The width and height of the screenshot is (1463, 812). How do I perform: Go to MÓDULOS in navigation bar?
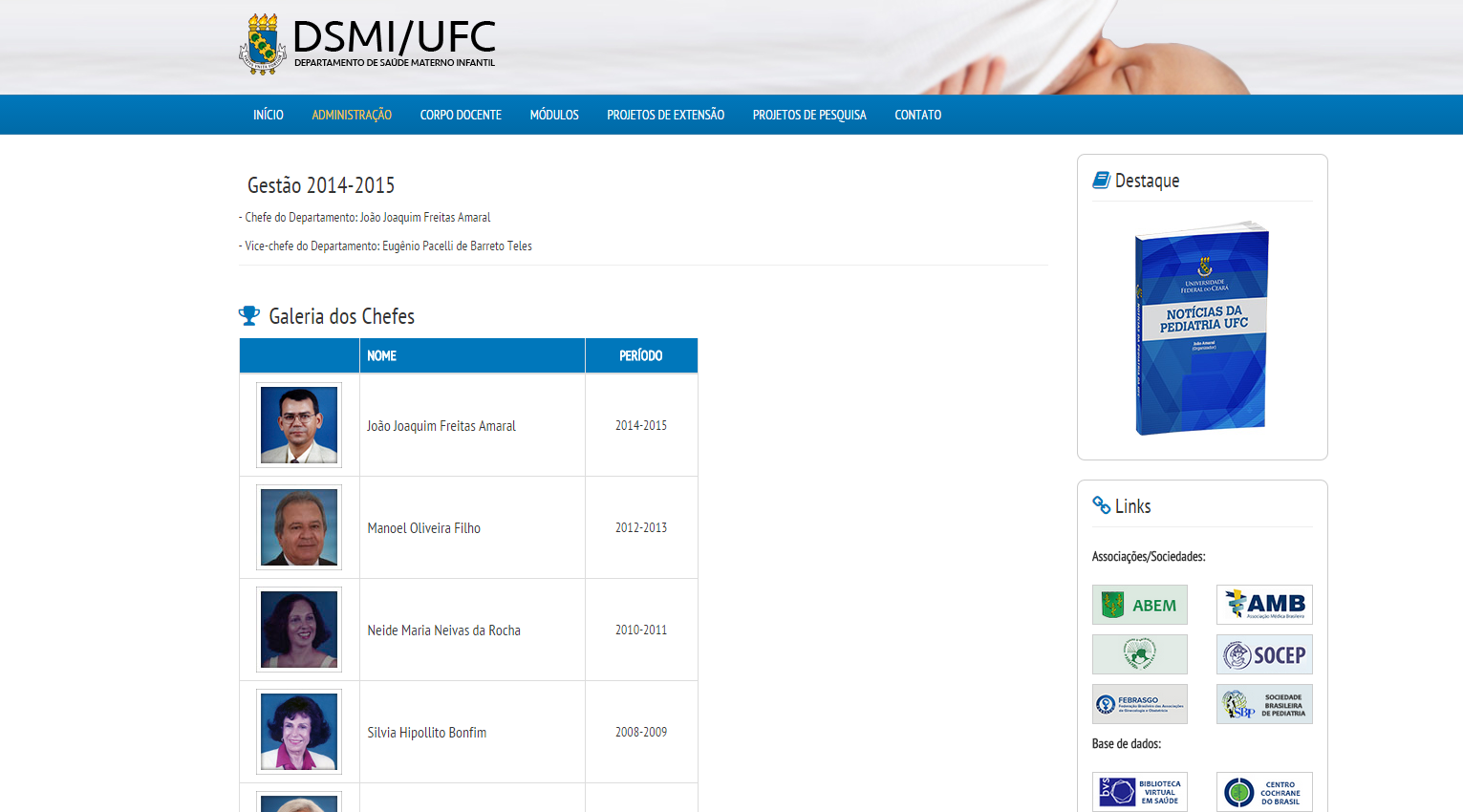[x=554, y=115]
